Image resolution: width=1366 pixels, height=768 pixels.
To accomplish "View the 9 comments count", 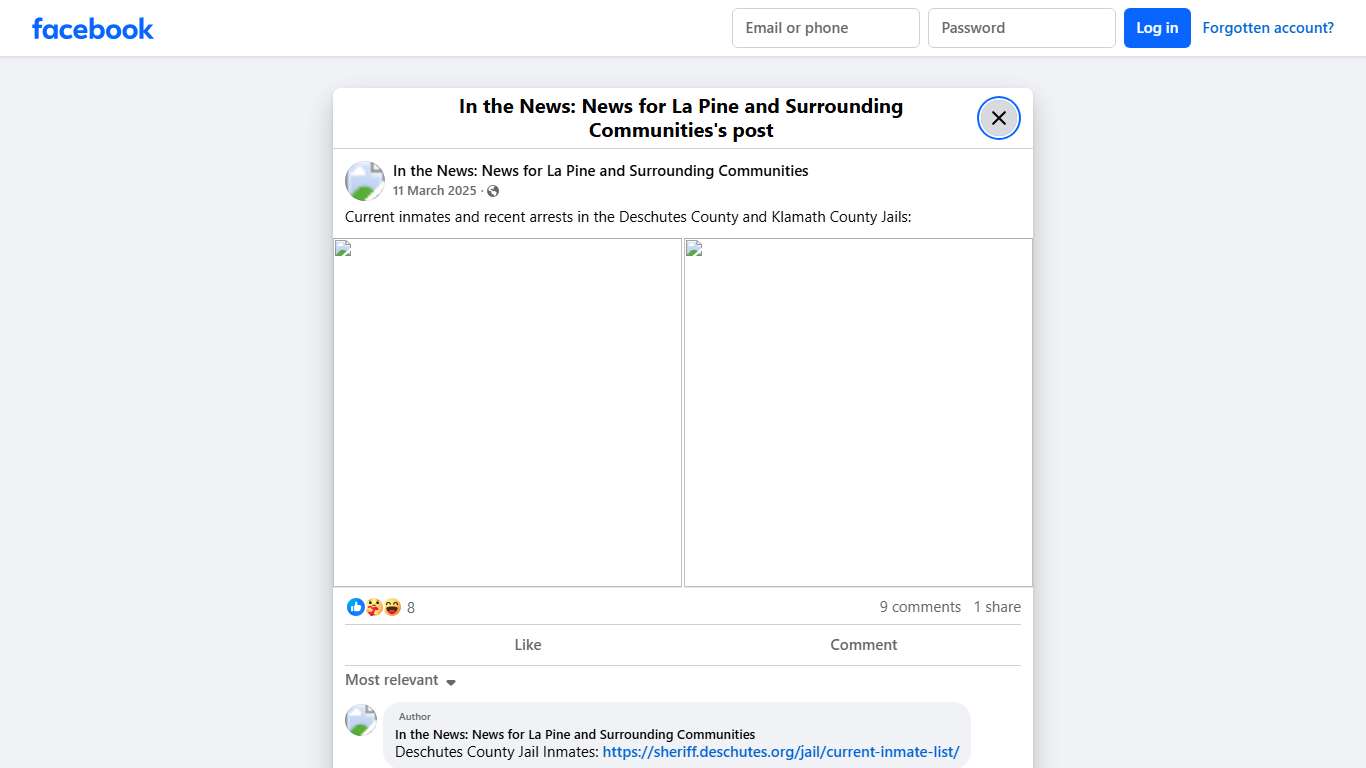I will [x=919, y=607].
